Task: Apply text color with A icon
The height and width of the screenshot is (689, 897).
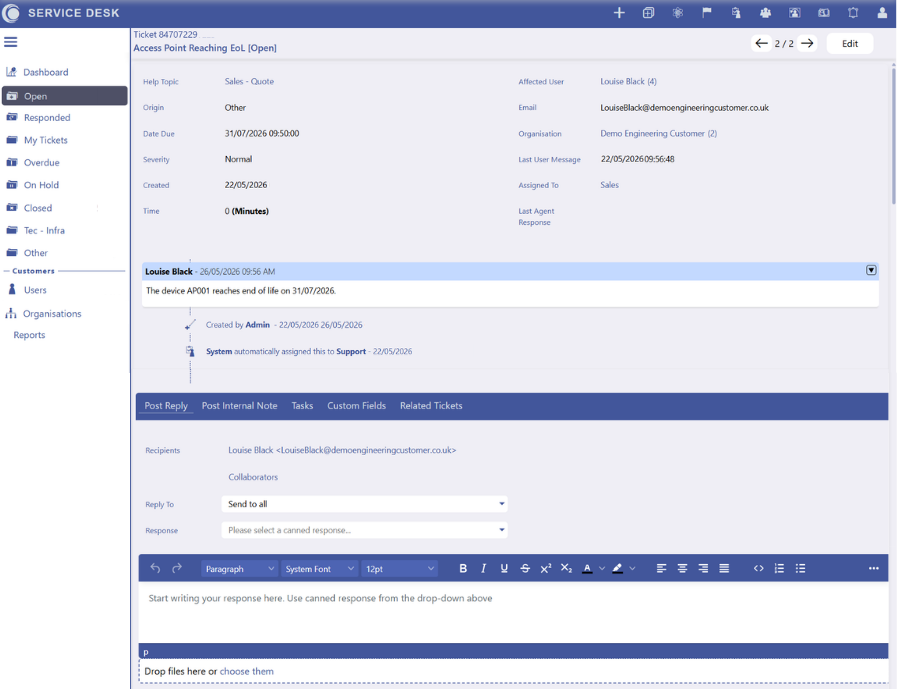Action: (587, 568)
